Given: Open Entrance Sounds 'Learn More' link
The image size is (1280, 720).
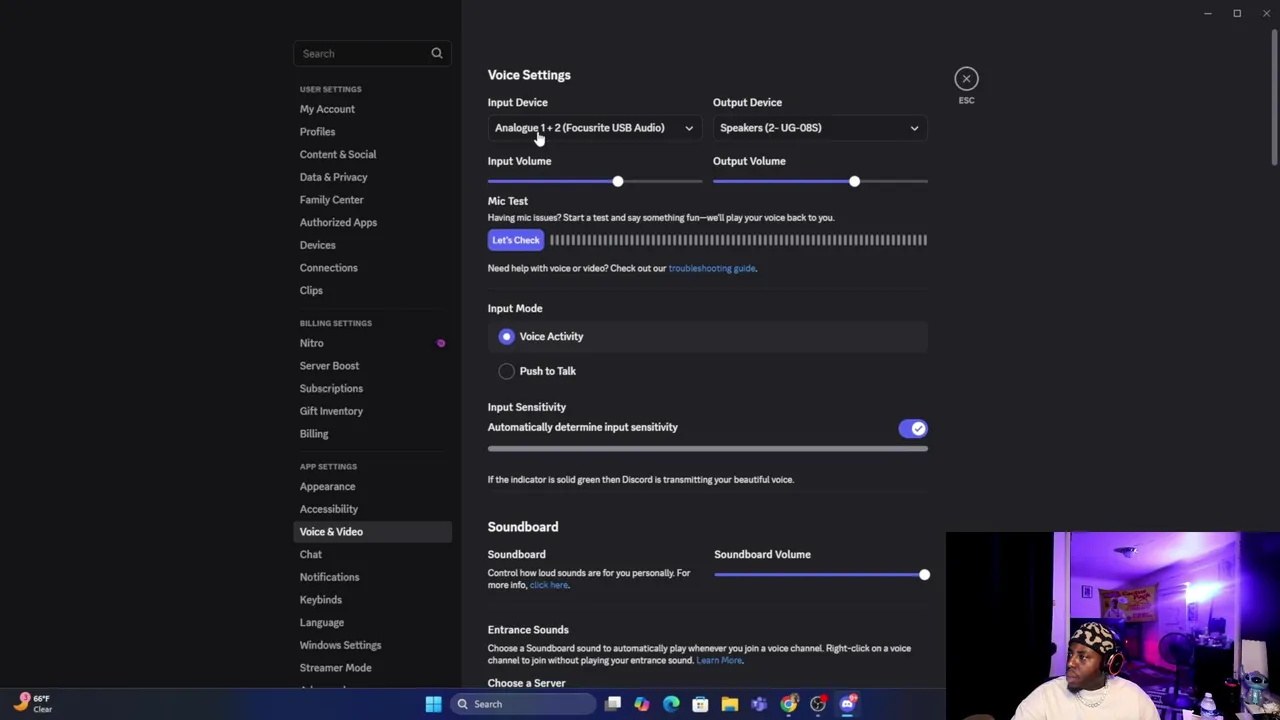Looking at the screenshot, I should tap(719, 660).
